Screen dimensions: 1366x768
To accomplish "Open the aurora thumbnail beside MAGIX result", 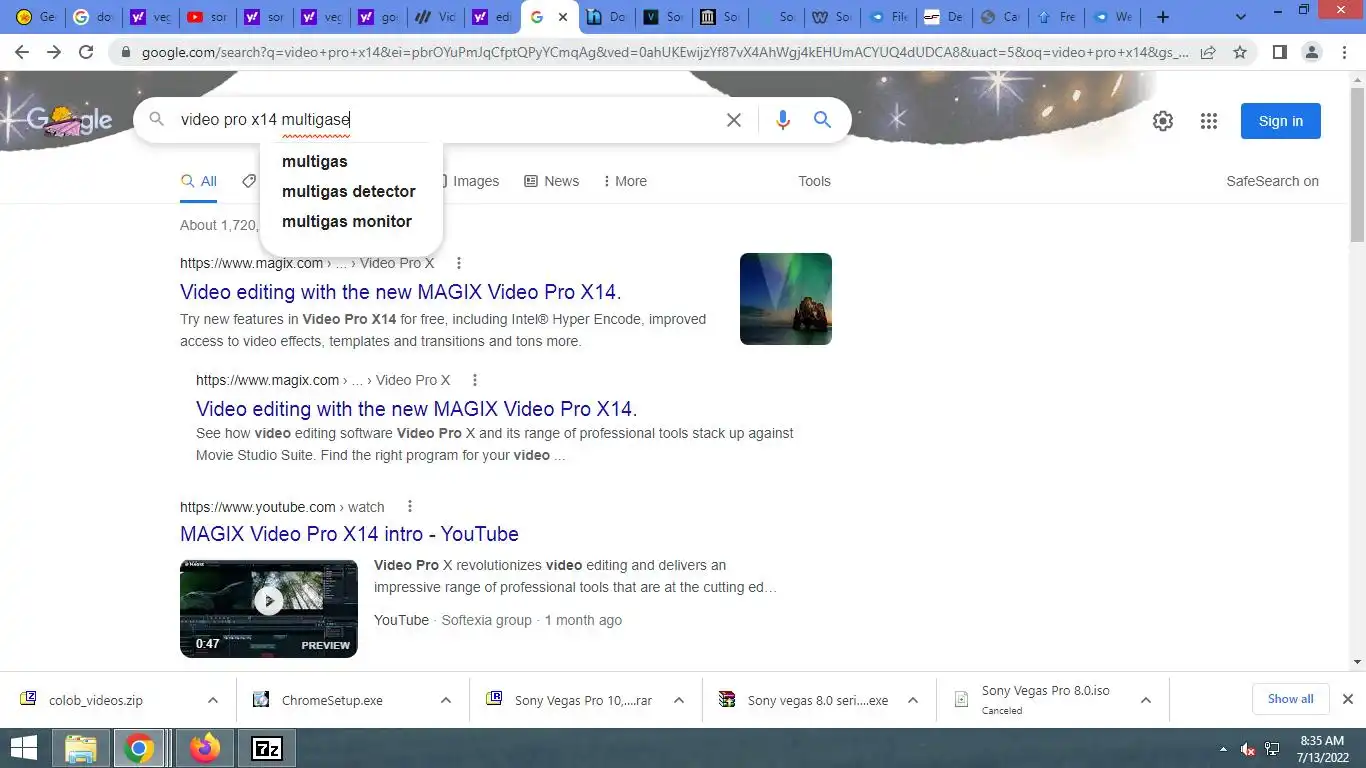I will coord(785,299).
